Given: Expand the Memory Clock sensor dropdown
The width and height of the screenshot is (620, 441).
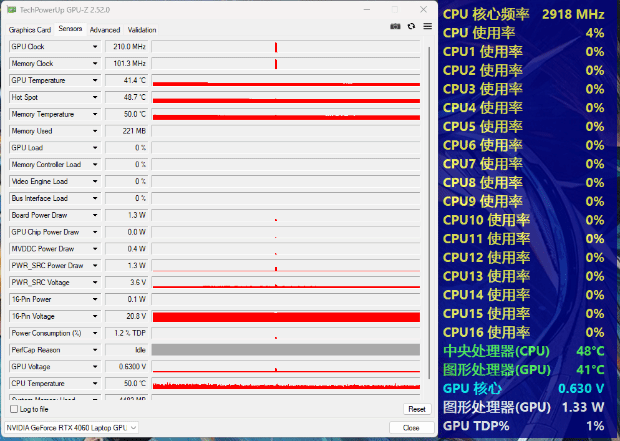Looking at the screenshot, I should 95,63.
